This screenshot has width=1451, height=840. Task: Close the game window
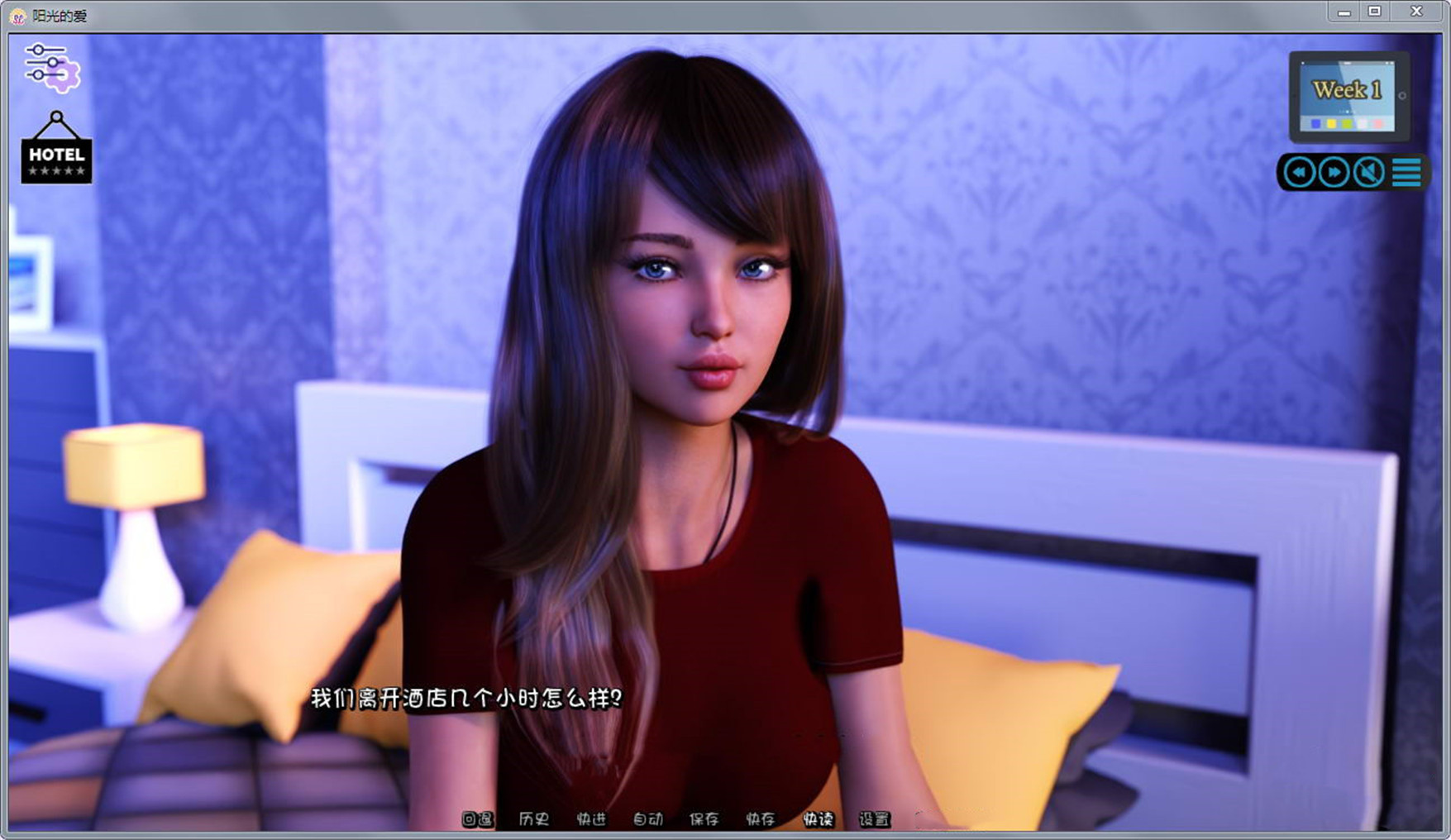1415,12
